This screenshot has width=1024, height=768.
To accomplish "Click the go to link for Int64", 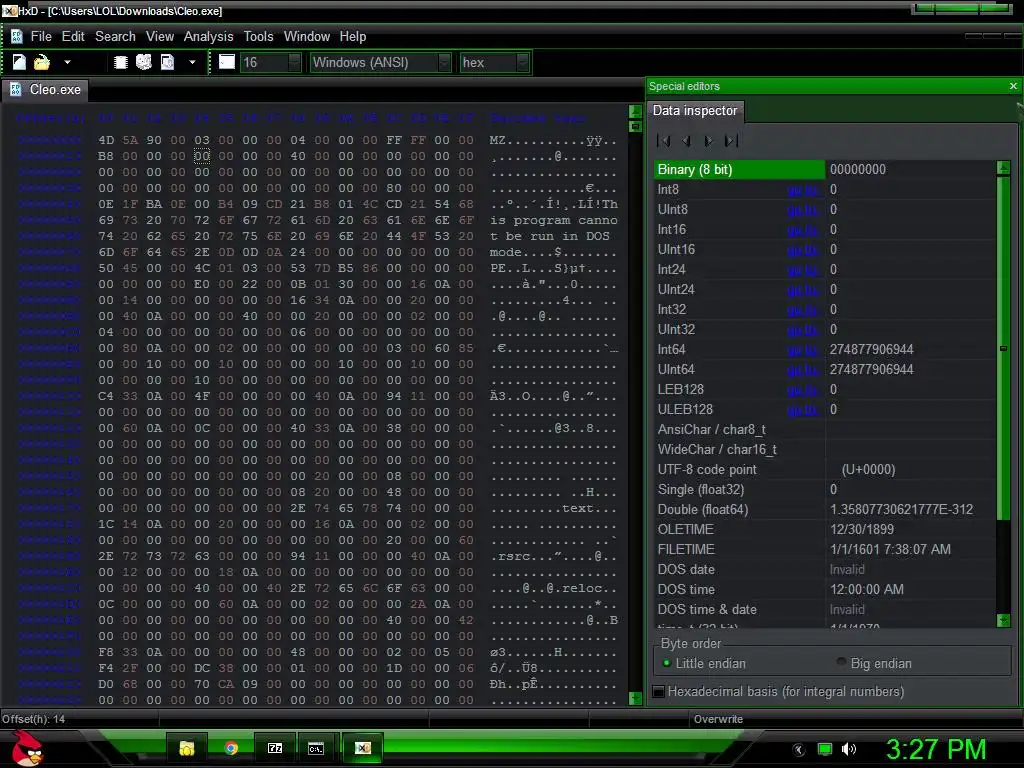I will click(x=803, y=350).
